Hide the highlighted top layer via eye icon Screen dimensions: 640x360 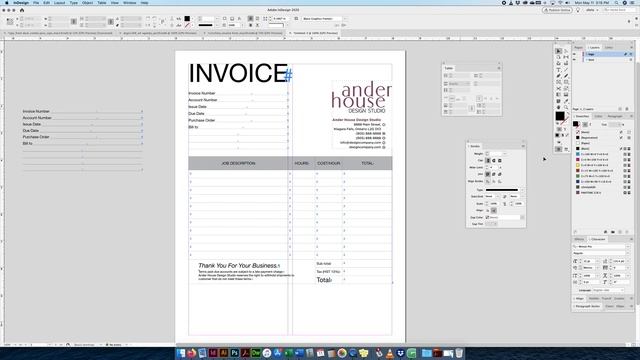point(574,54)
